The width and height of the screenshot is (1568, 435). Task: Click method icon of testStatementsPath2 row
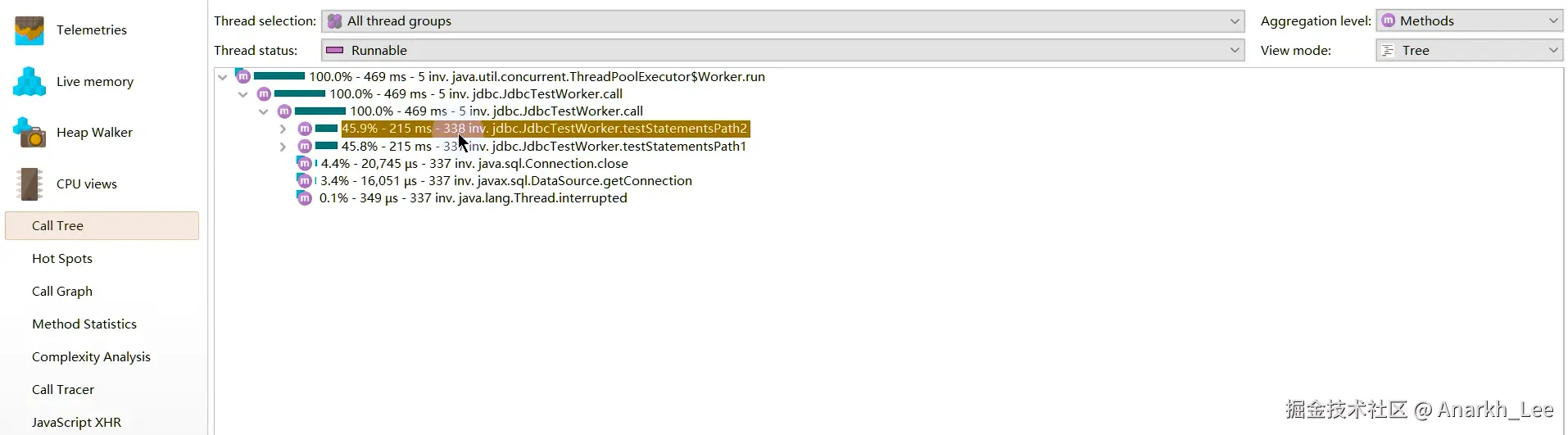305,129
